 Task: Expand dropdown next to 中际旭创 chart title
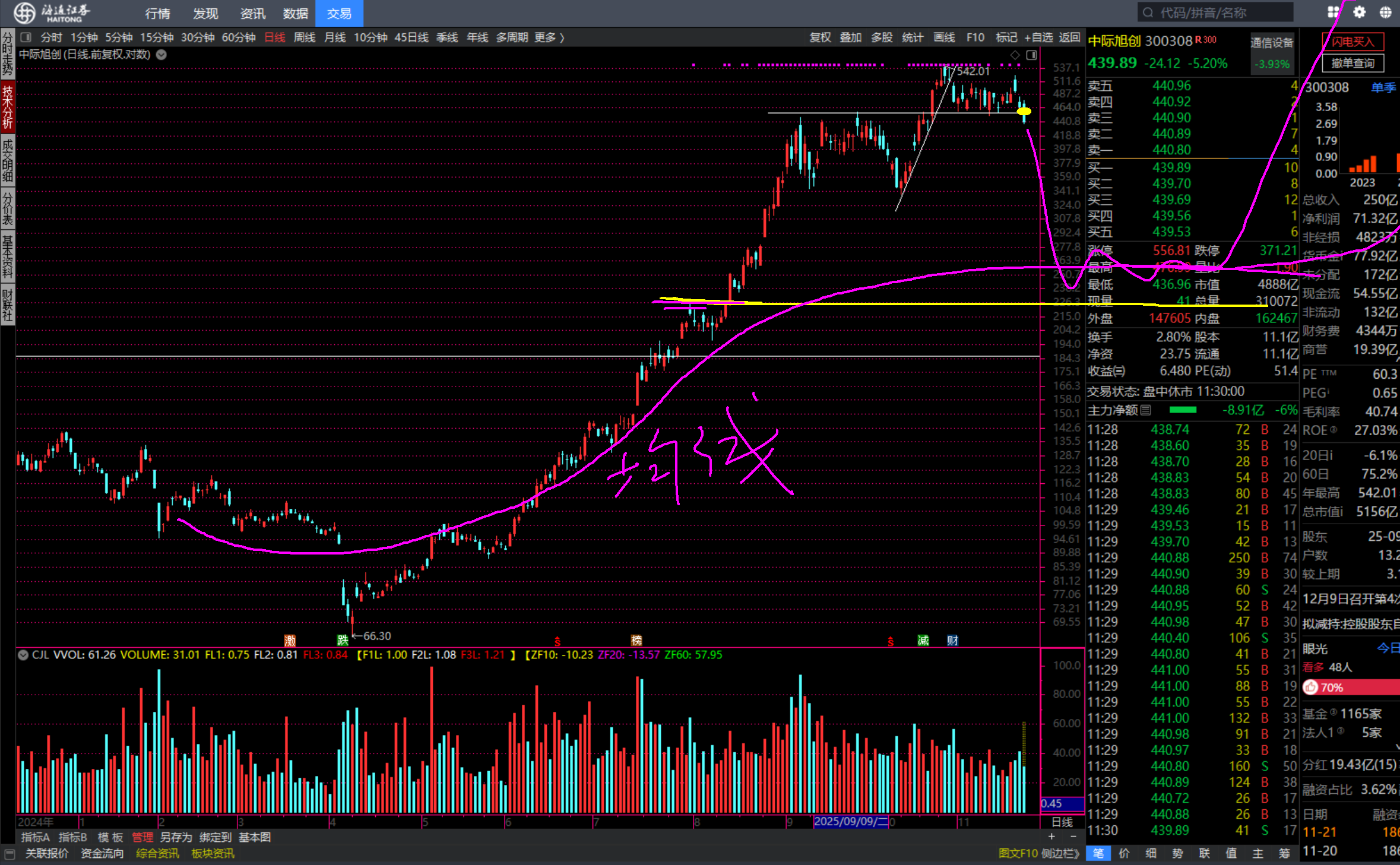(161, 55)
